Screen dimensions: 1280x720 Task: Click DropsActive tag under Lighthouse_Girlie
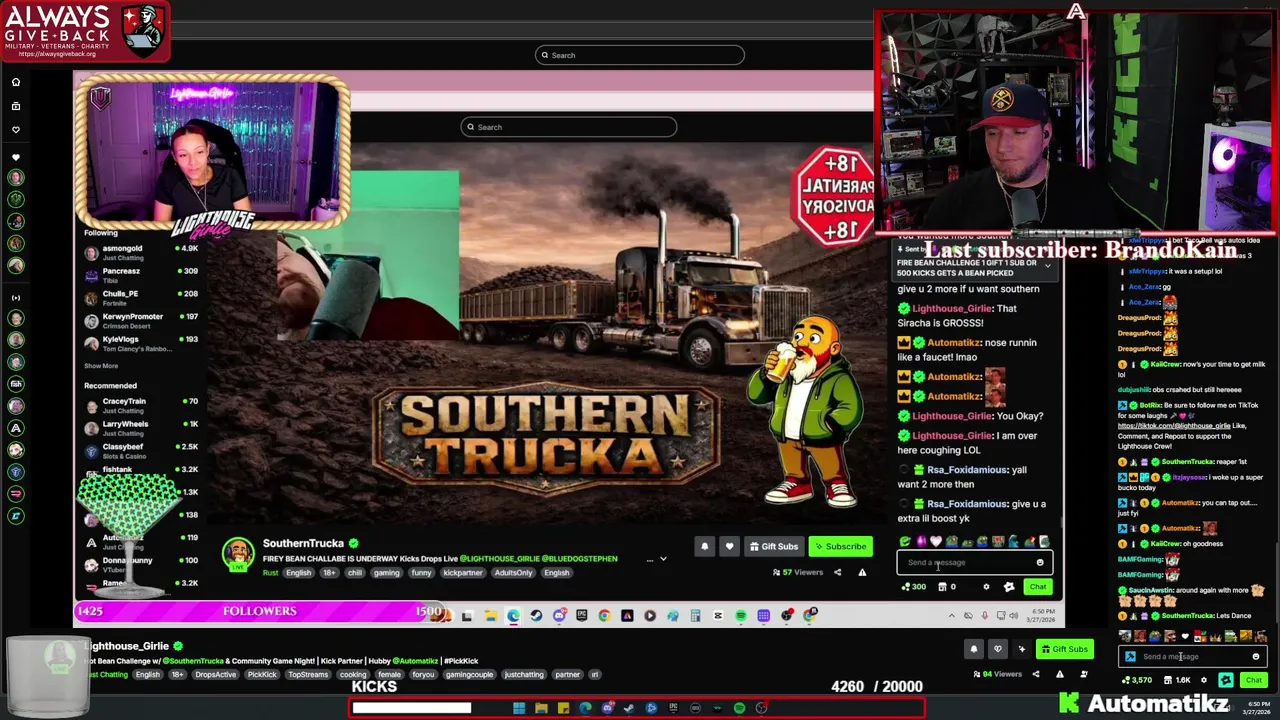click(216, 674)
